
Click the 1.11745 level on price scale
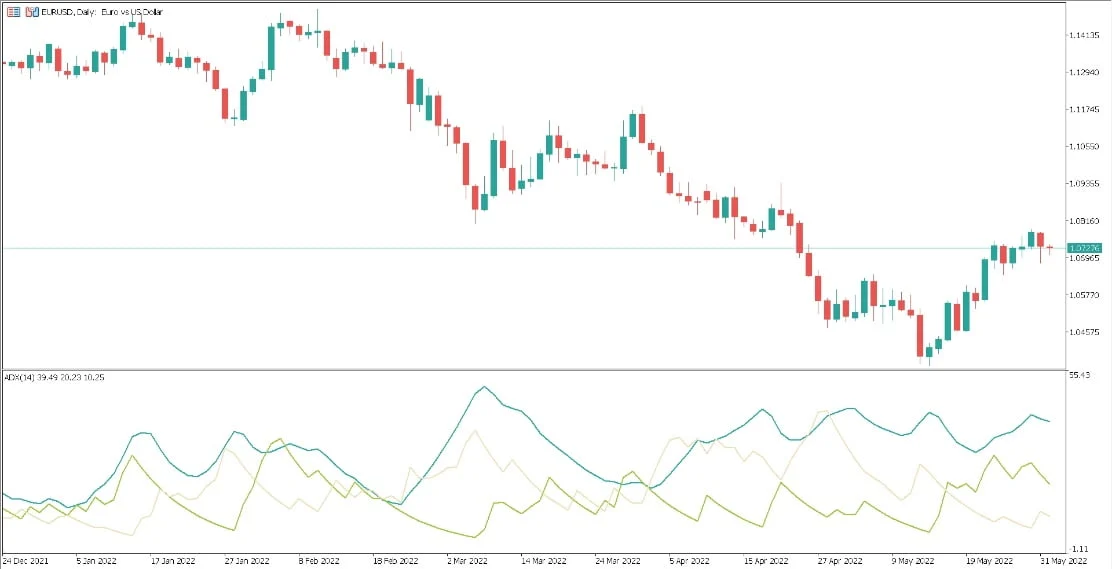pos(1084,109)
